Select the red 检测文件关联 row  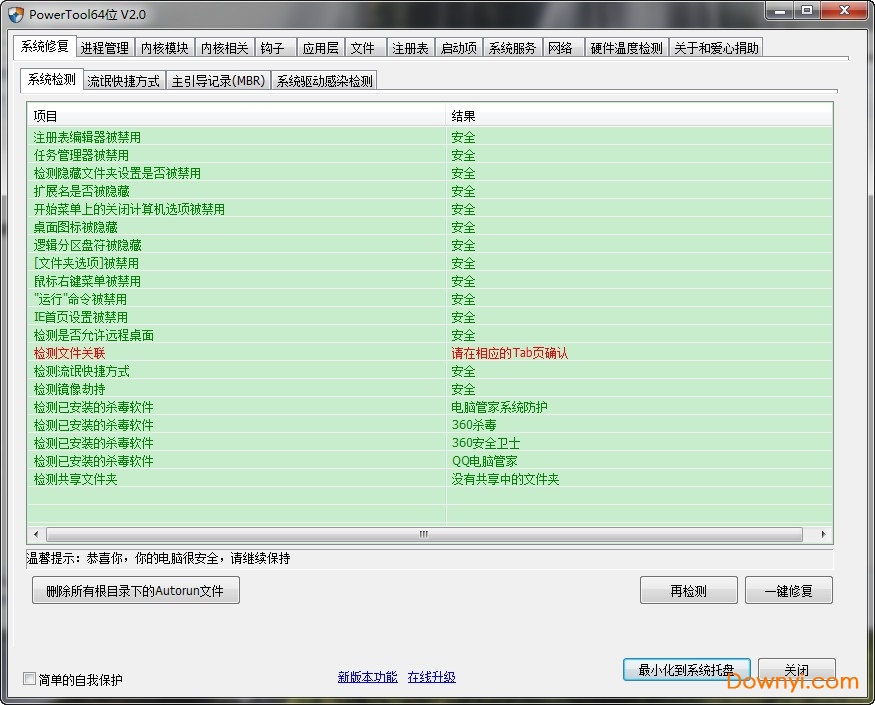(68, 353)
